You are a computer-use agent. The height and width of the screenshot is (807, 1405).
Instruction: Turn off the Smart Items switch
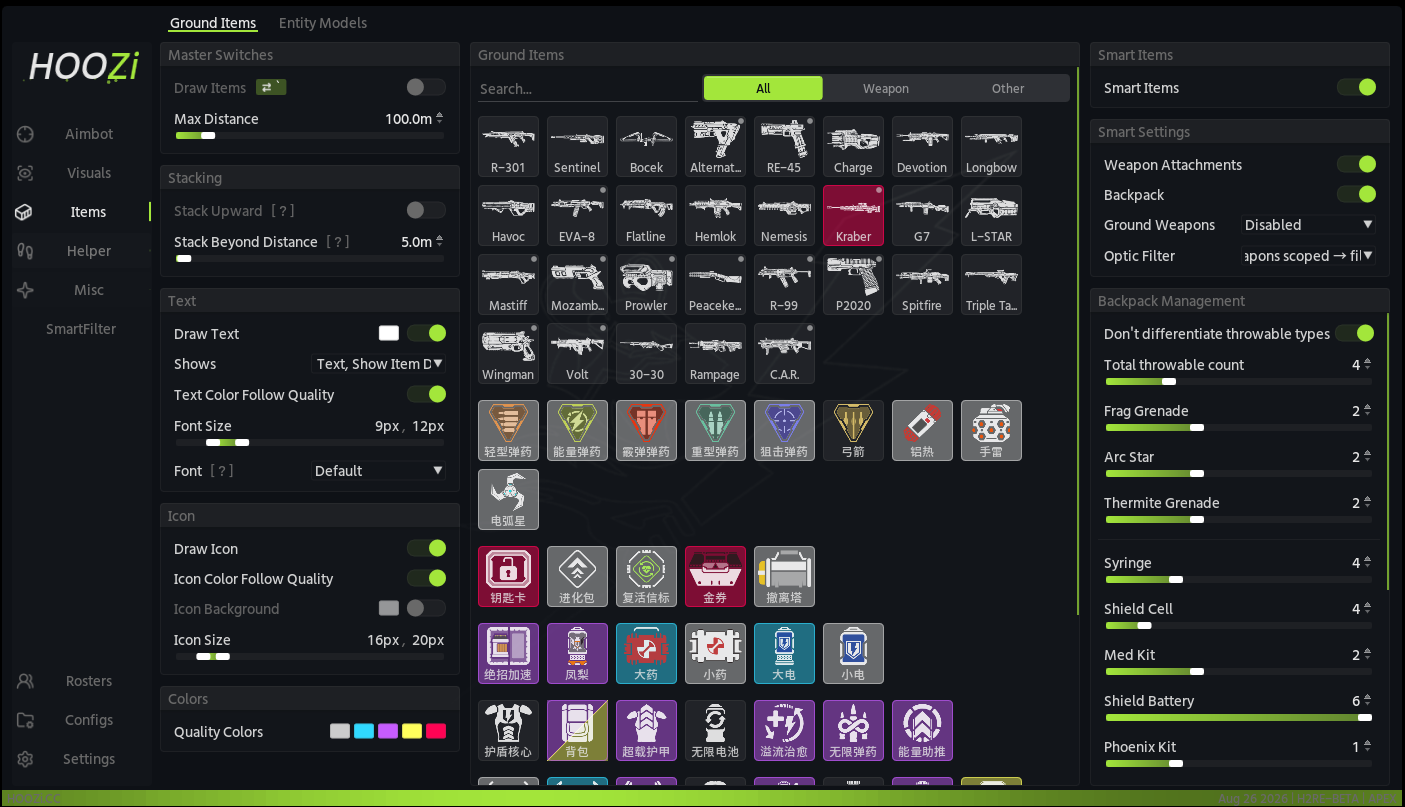point(1357,88)
